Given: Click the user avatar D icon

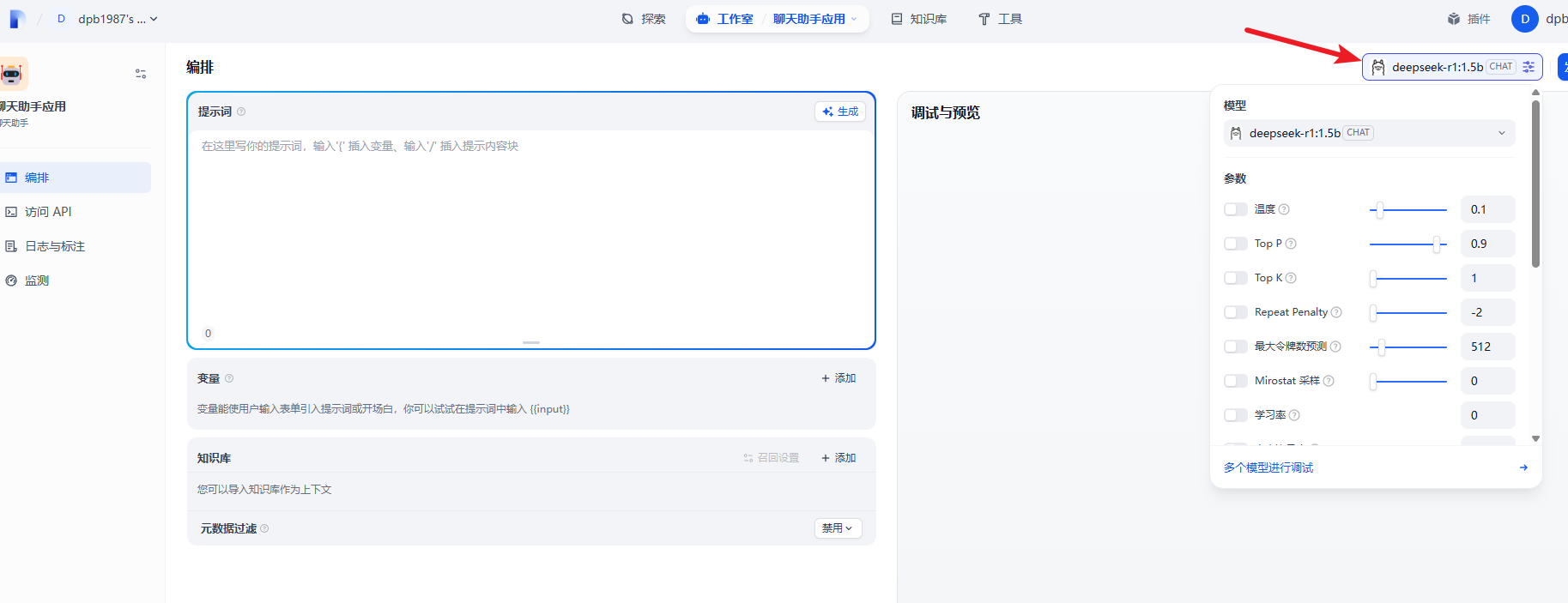Looking at the screenshot, I should coord(1524,19).
